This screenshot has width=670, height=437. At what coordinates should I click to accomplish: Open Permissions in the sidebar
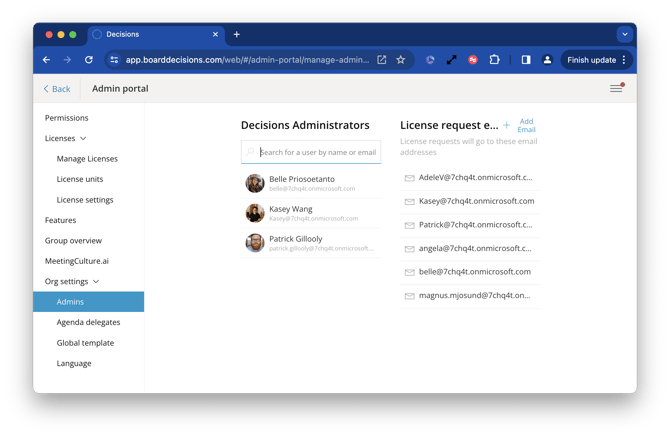pyautogui.click(x=66, y=118)
